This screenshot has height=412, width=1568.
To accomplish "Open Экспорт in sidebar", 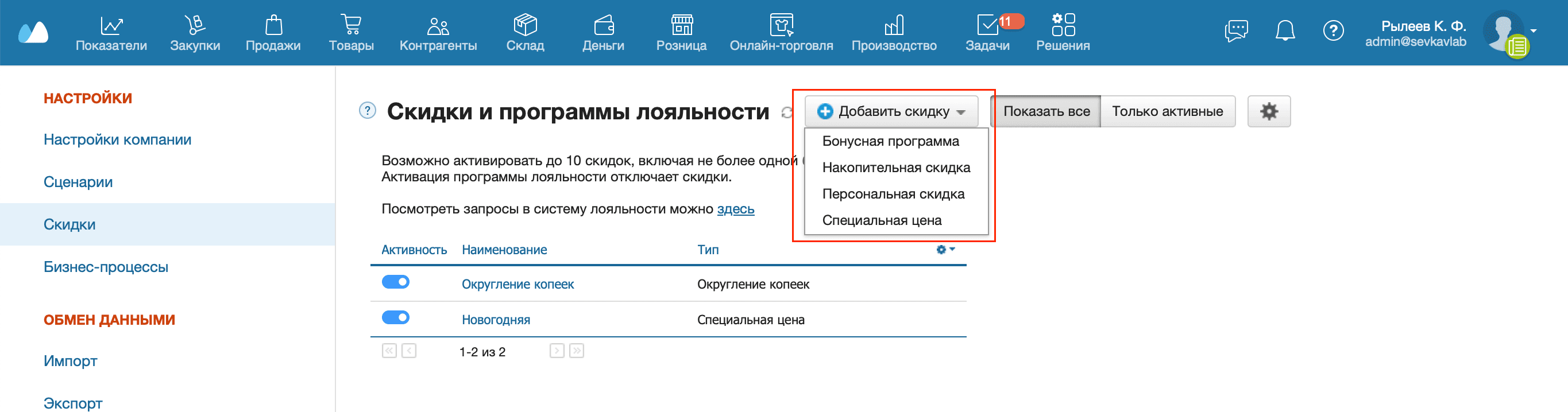I will [x=72, y=403].
